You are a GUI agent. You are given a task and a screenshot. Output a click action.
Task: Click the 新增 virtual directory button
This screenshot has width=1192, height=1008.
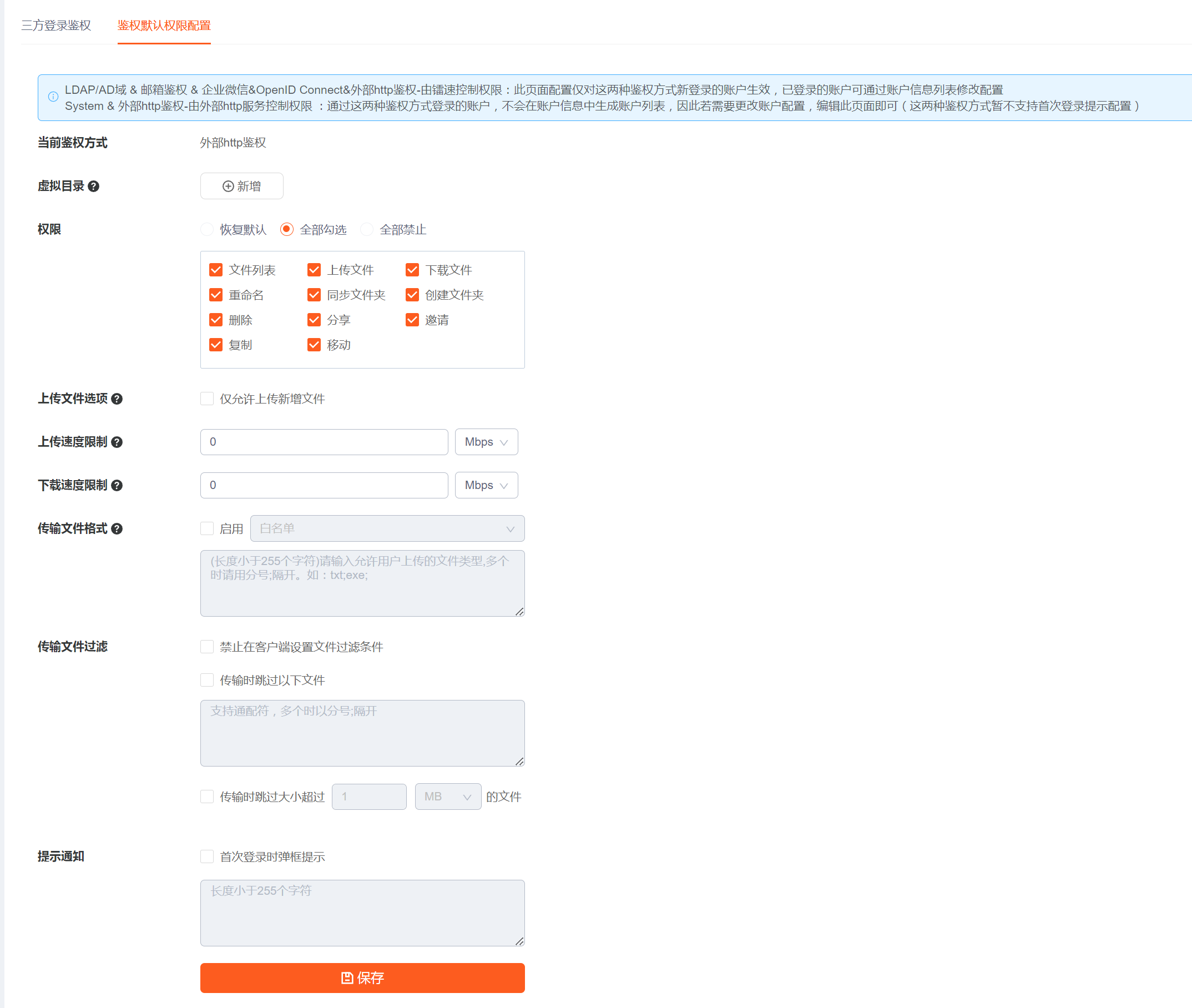(x=241, y=187)
